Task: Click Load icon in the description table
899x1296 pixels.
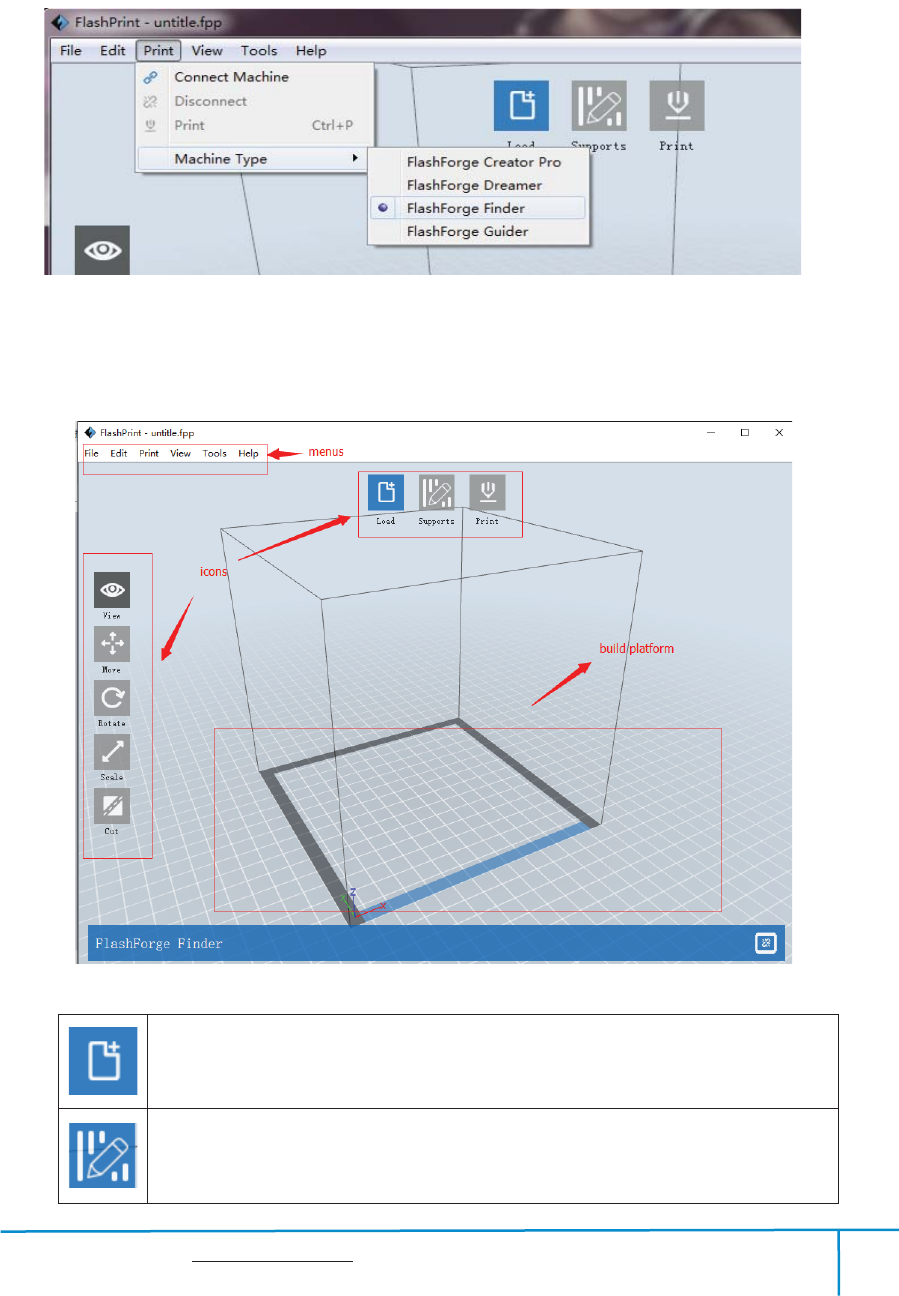Action: (103, 1060)
